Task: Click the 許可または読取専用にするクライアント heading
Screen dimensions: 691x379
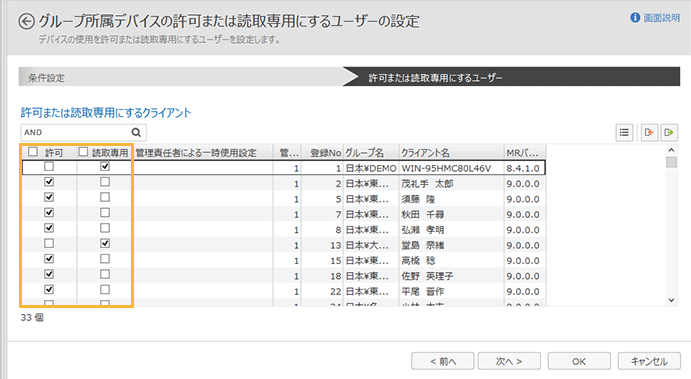Action: (x=106, y=113)
